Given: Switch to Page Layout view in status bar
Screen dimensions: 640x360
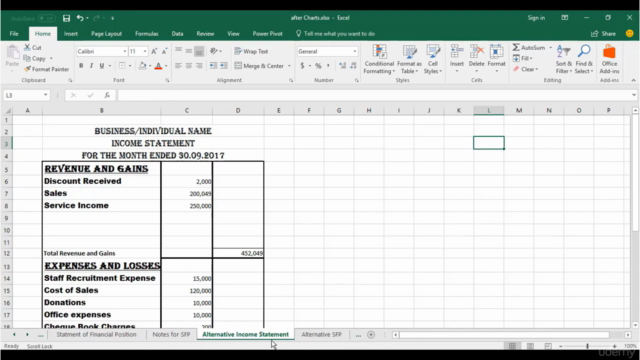Looking at the screenshot, I should click(530, 346).
